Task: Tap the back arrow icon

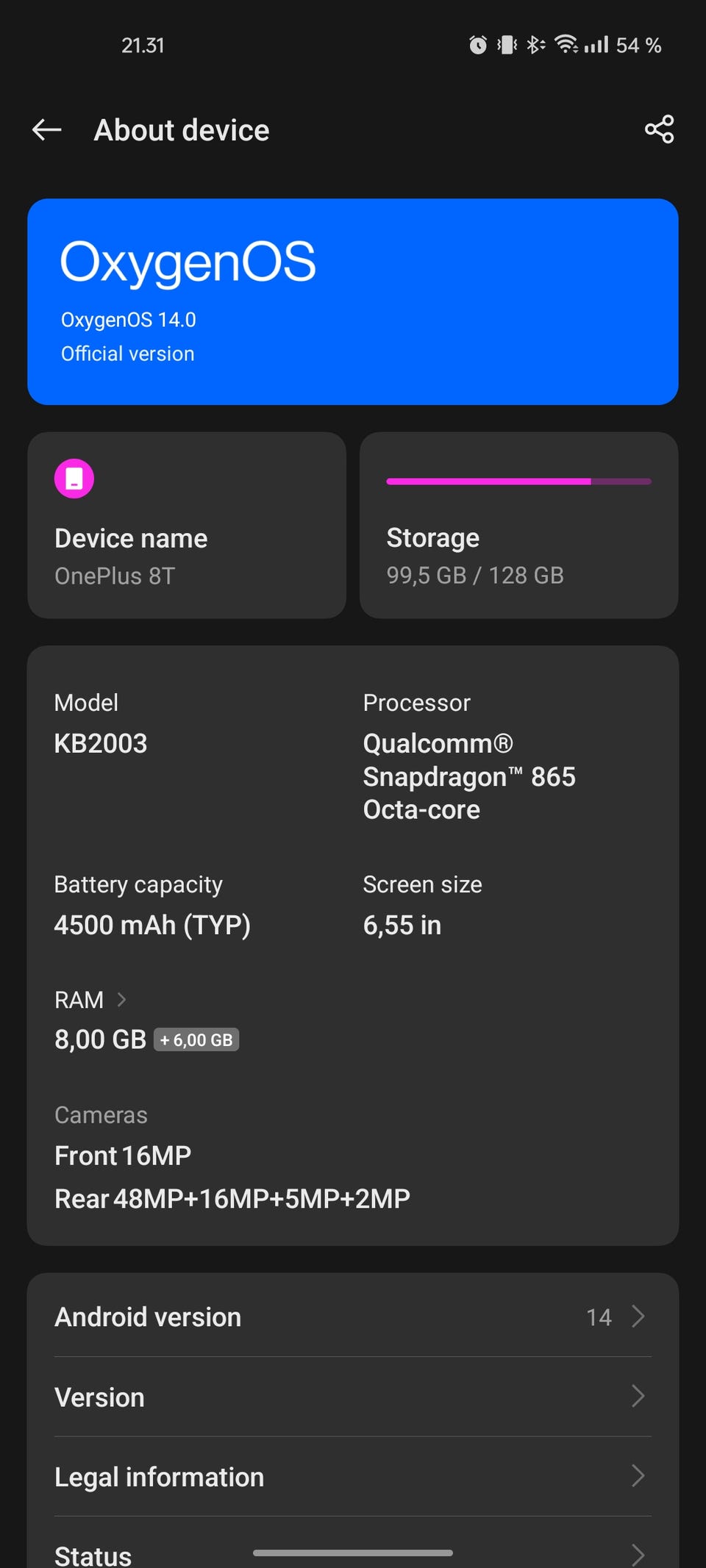Action: pyautogui.click(x=47, y=130)
